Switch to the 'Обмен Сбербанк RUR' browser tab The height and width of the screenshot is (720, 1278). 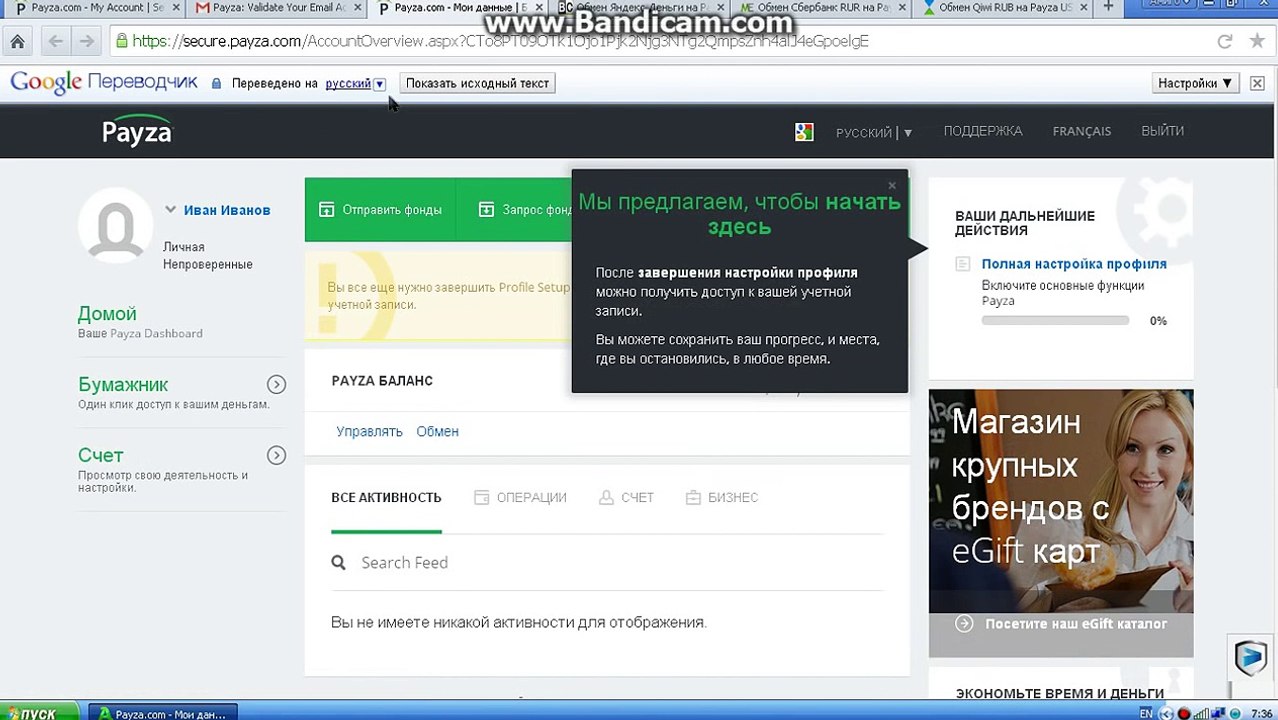[822, 8]
